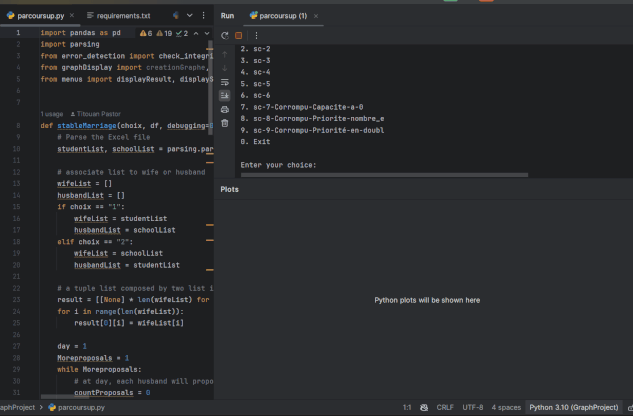This screenshot has width=633, height=416.
Task: Print the console output
Action: click(x=225, y=109)
